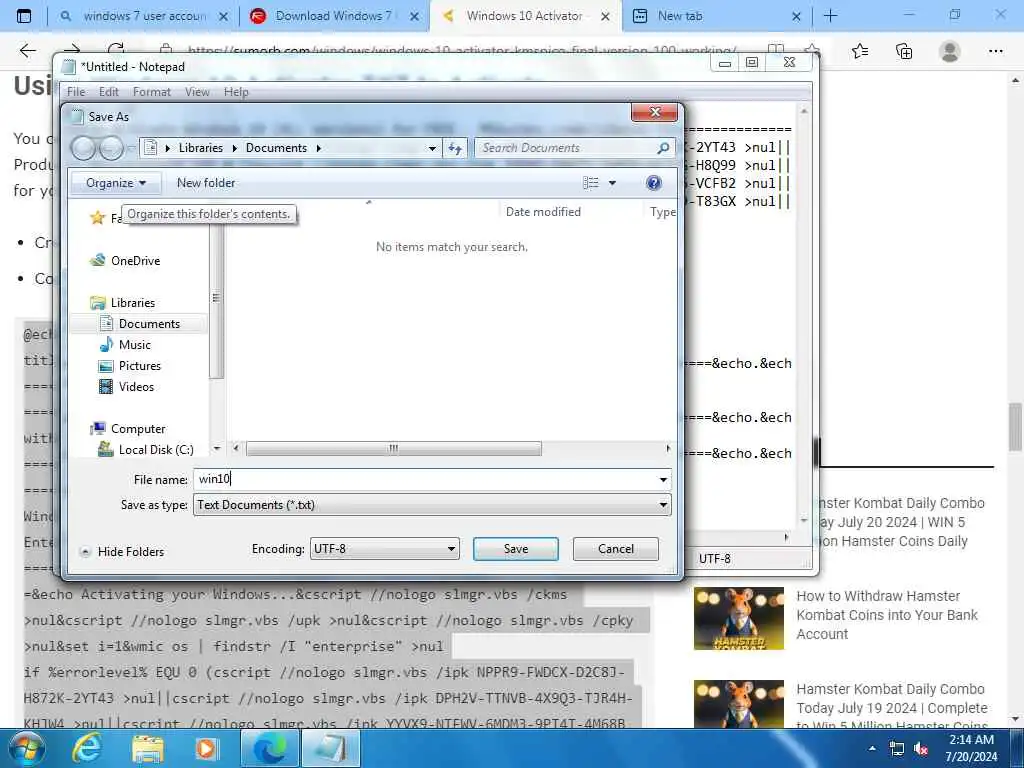Open 'How to Withdraw Hamster Kombat Coins' article link
1024x768 pixels.
(x=887, y=615)
